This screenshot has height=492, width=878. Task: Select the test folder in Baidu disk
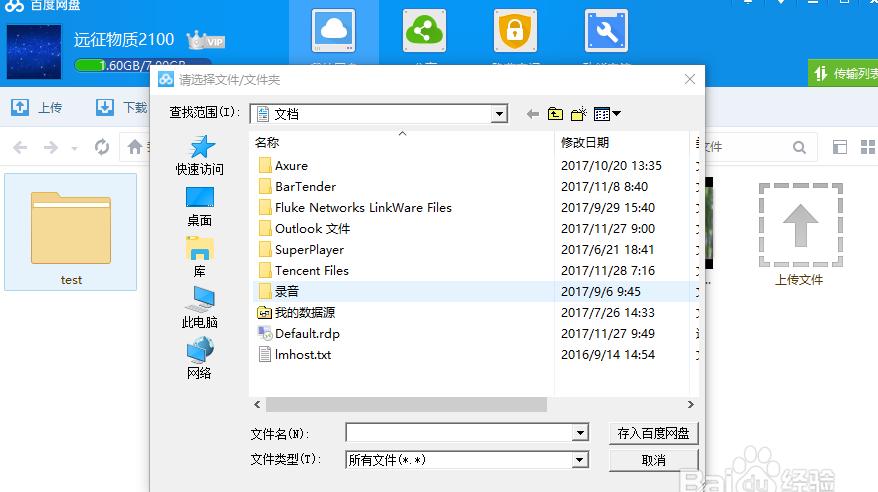tap(71, 232)
